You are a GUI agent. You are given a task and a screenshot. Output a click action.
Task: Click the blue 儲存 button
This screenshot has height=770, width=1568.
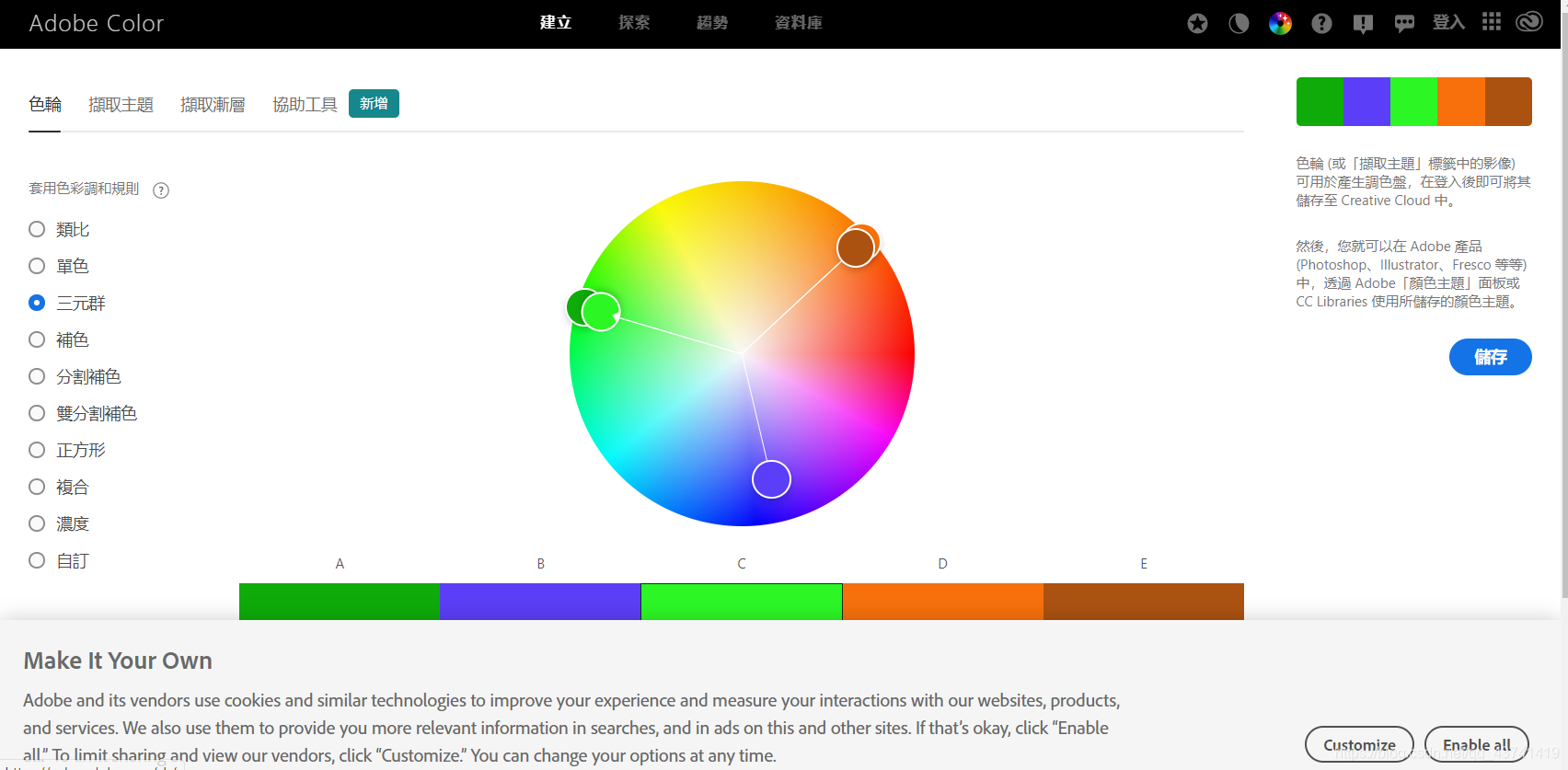tap(1490, 357)
